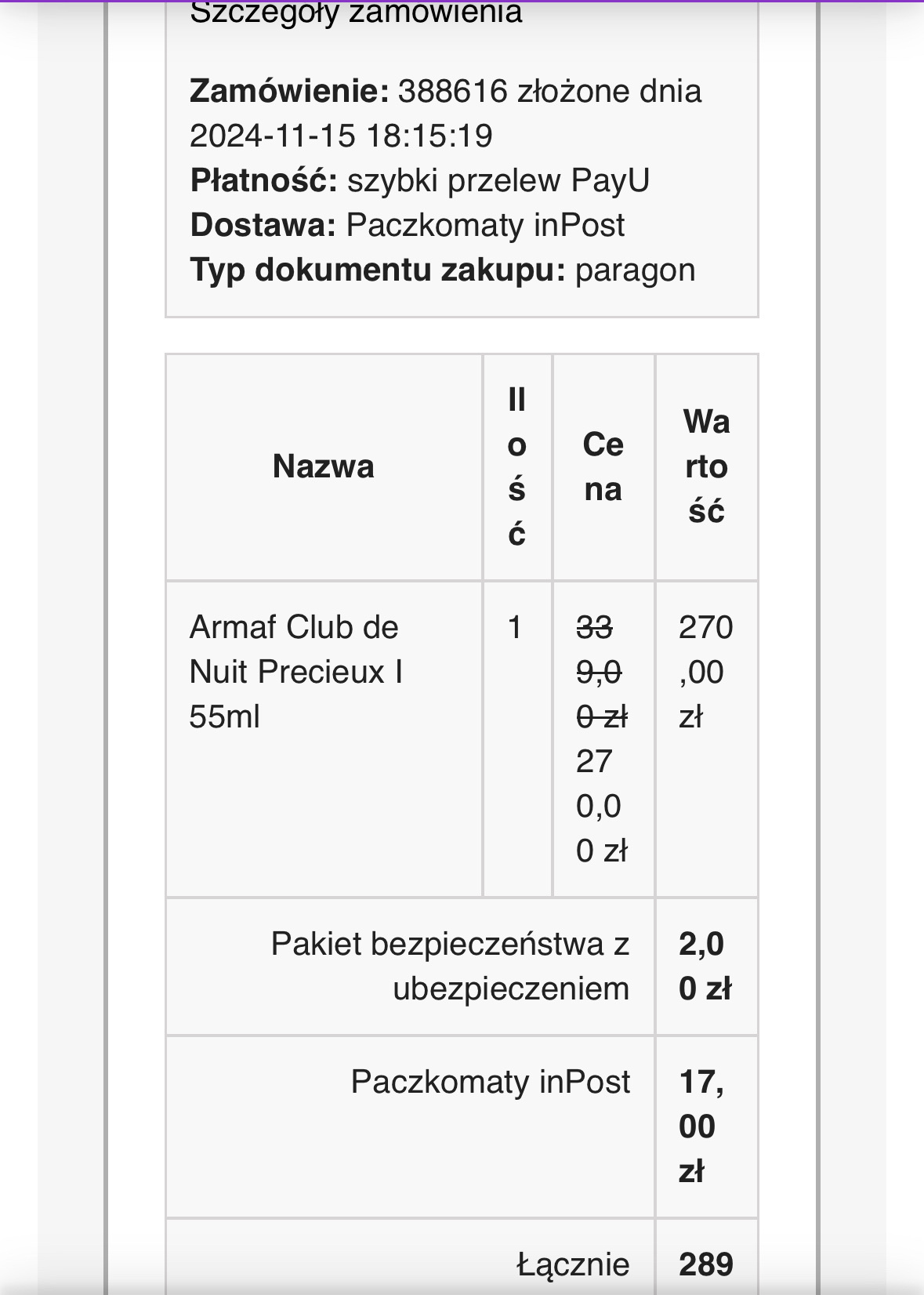Click the Płatność label
This screenshot has width=924, height=1295.
[263, 181]
